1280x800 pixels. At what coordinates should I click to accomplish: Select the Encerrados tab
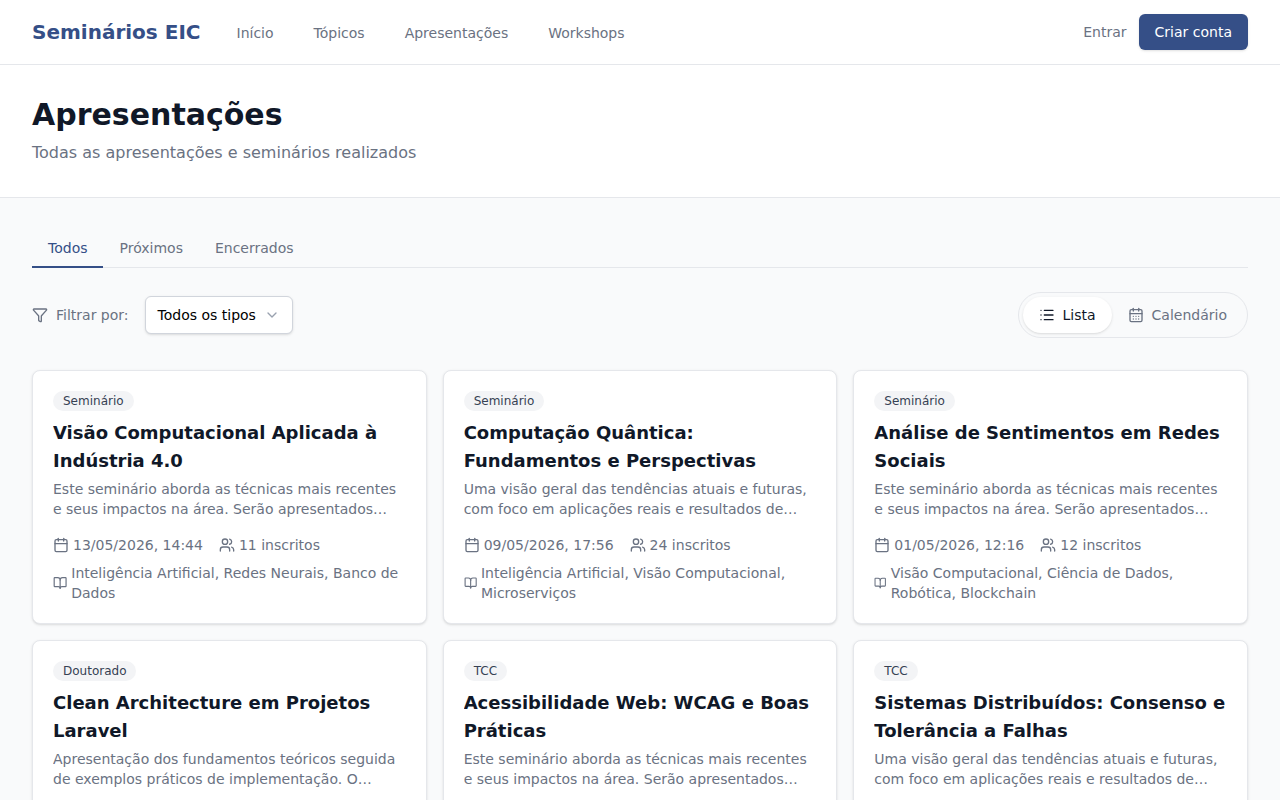click(x=254, y=248)
